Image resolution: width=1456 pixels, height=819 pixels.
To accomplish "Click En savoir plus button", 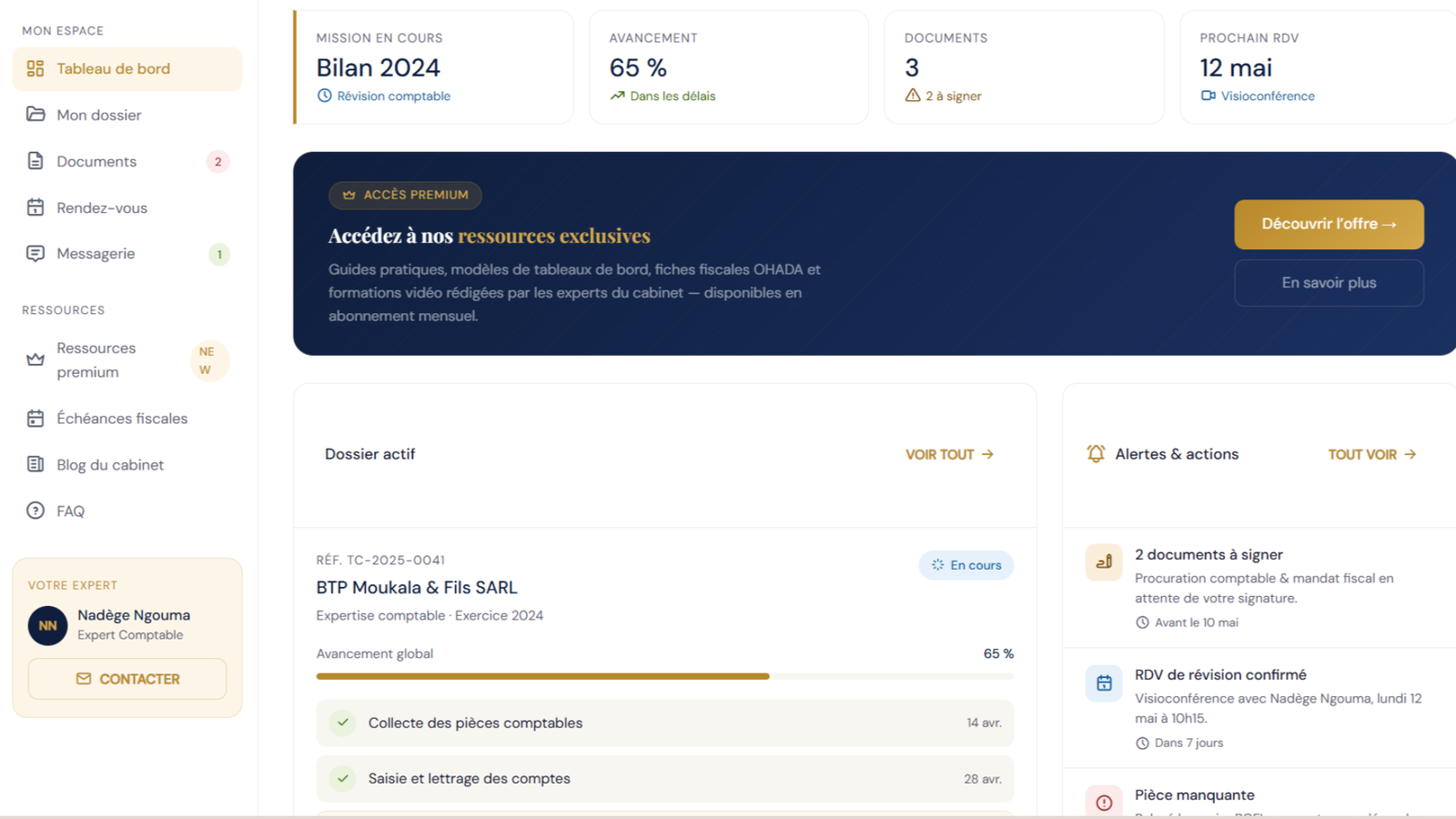I will point(1329,283).
